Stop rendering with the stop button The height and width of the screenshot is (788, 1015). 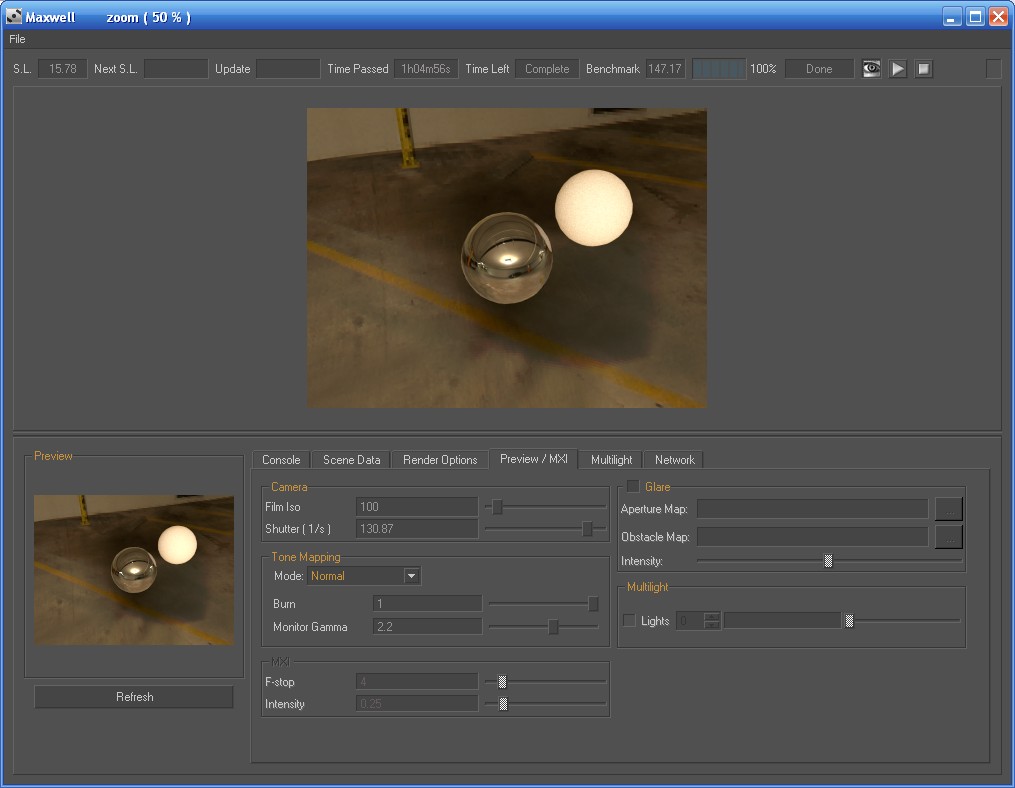[x=924, y=69]
